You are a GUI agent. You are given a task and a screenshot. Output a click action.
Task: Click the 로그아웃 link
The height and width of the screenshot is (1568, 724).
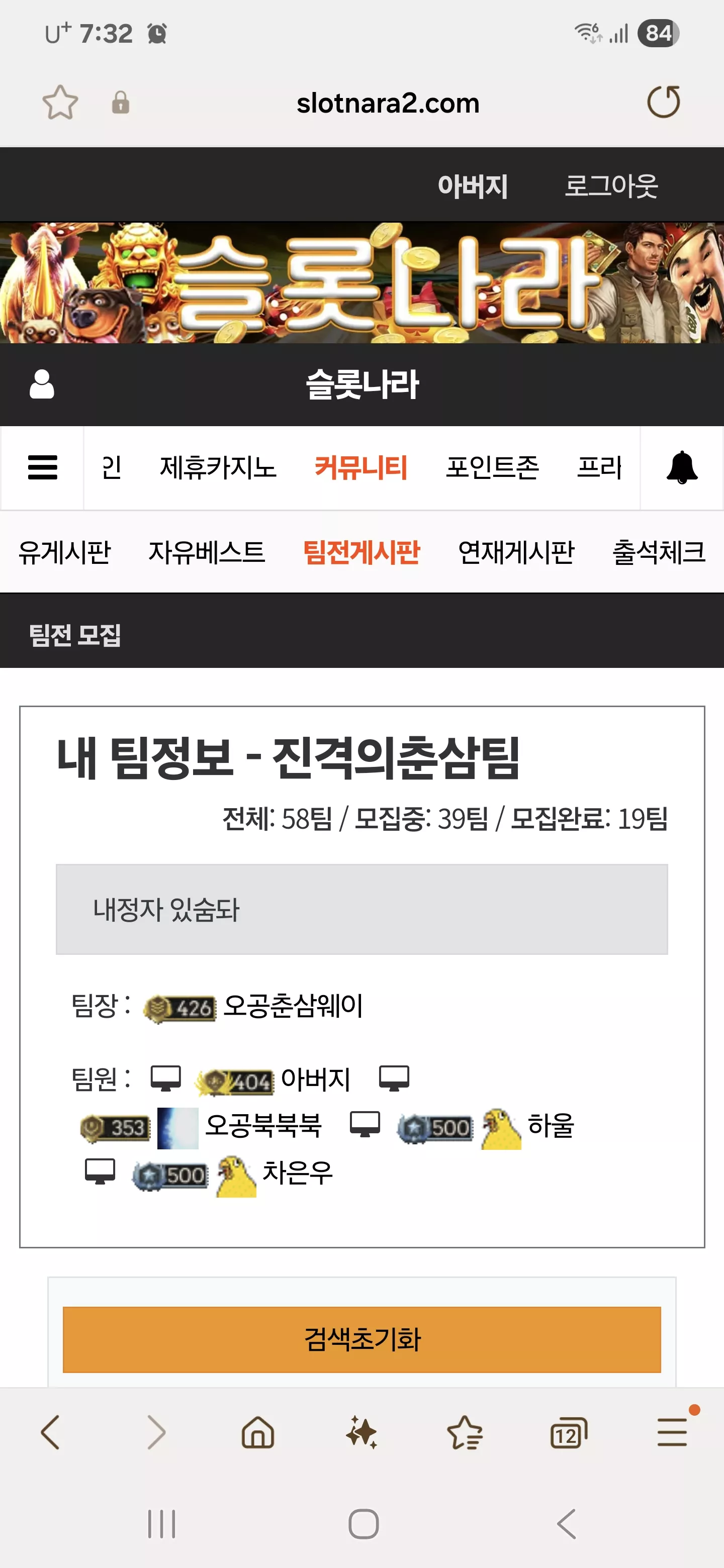[x=611, y=185]
